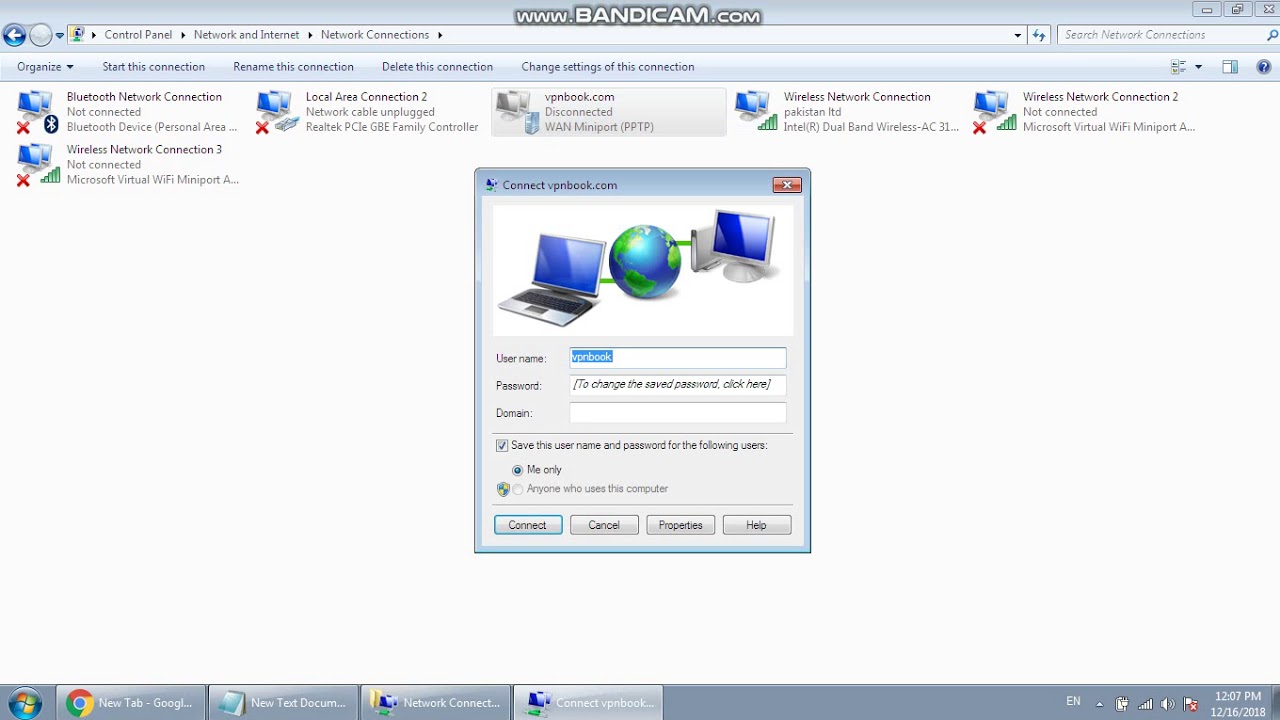Screen dimensions: 1280x720
Task: Click Control Panel in breadcrumb
Action: (138, 35)
